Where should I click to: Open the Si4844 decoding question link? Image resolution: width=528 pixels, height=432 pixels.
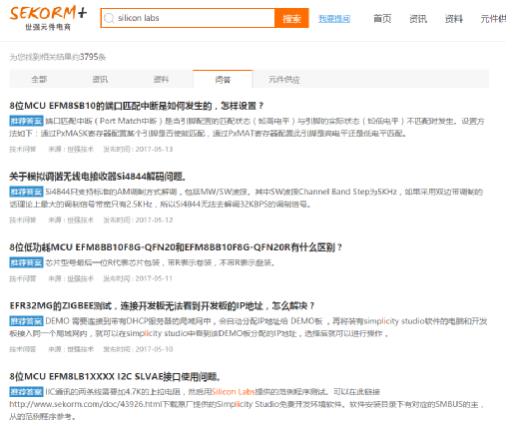coord(98,176)
